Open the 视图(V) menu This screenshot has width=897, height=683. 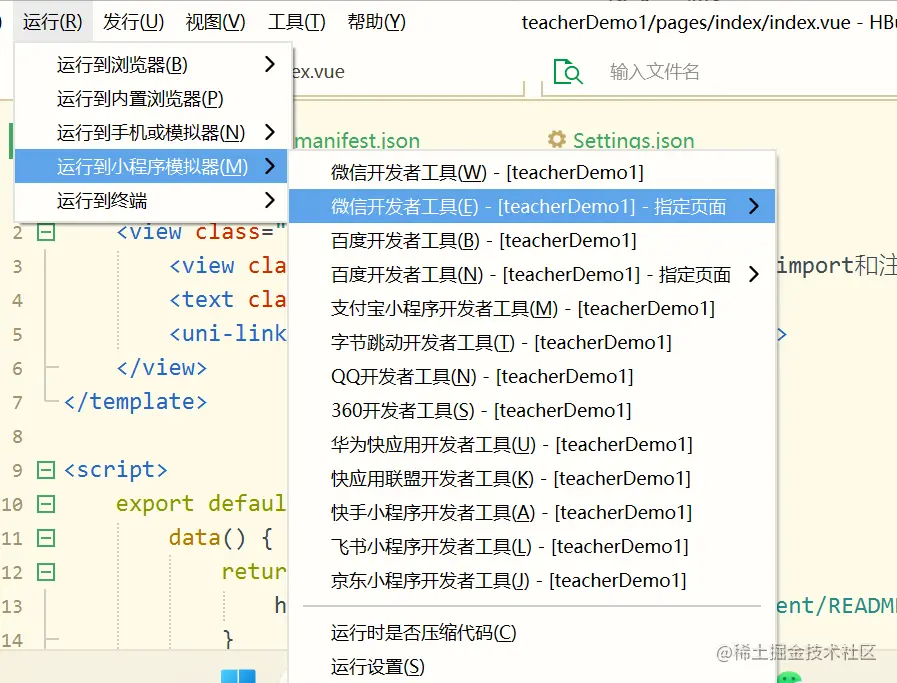(215, 22)
